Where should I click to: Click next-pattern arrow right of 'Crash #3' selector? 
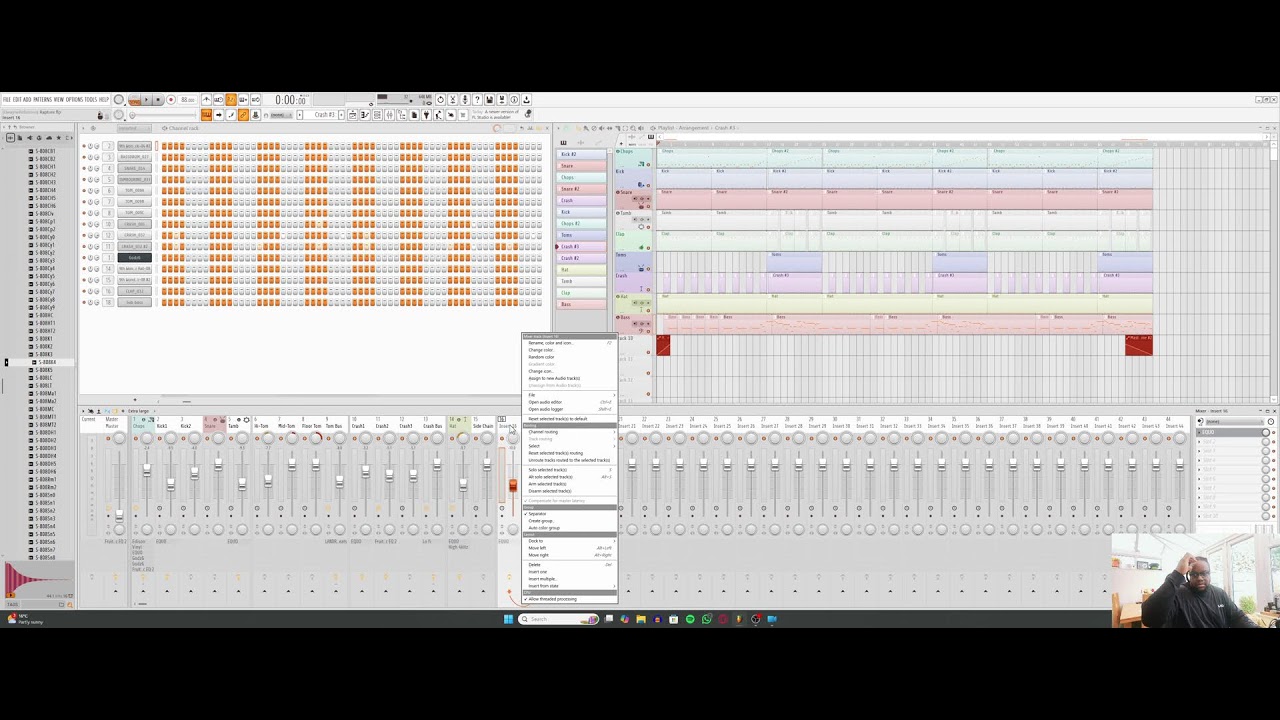pos(341,114)
